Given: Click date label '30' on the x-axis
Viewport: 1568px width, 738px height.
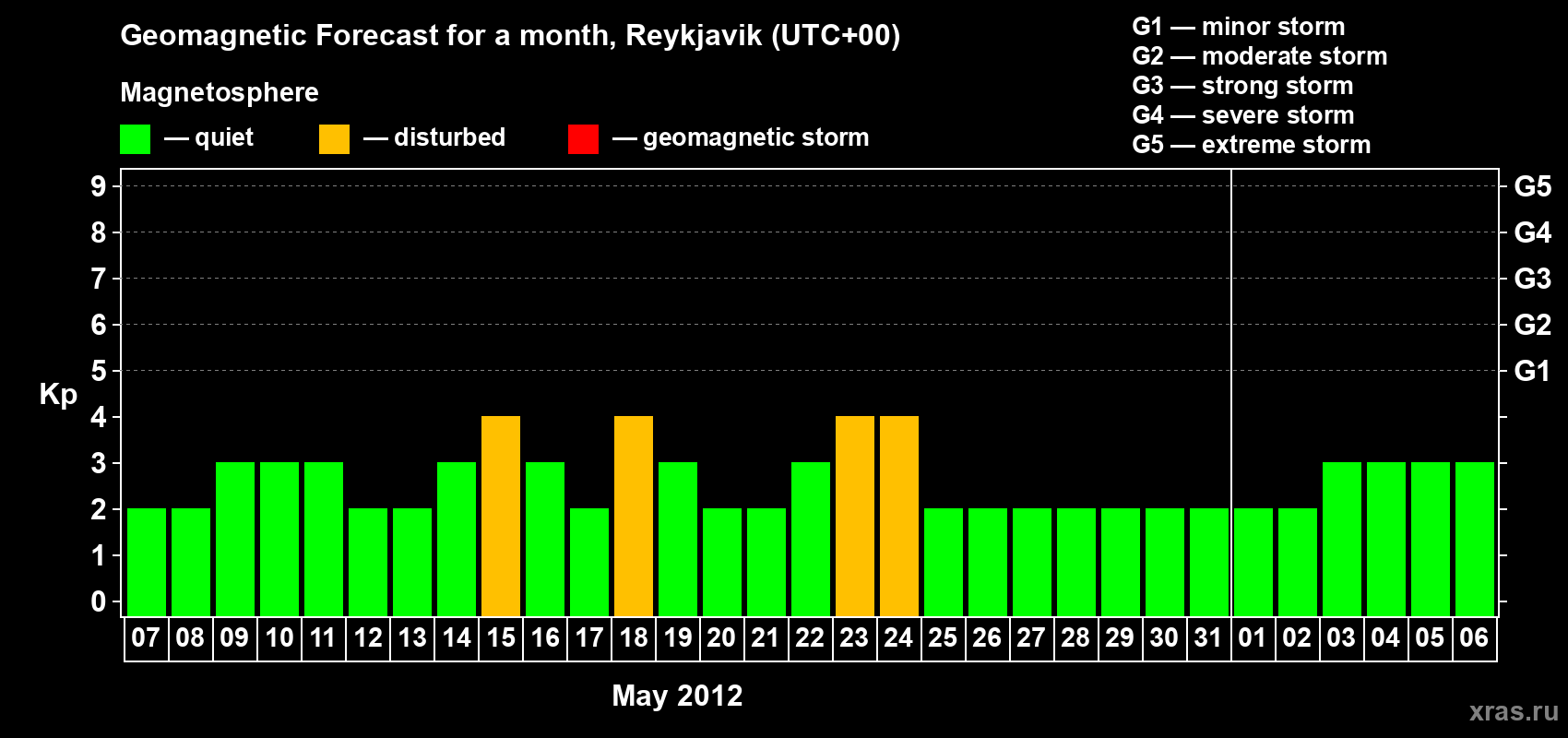Looking at the screenshot, I should coord(1164,637).
